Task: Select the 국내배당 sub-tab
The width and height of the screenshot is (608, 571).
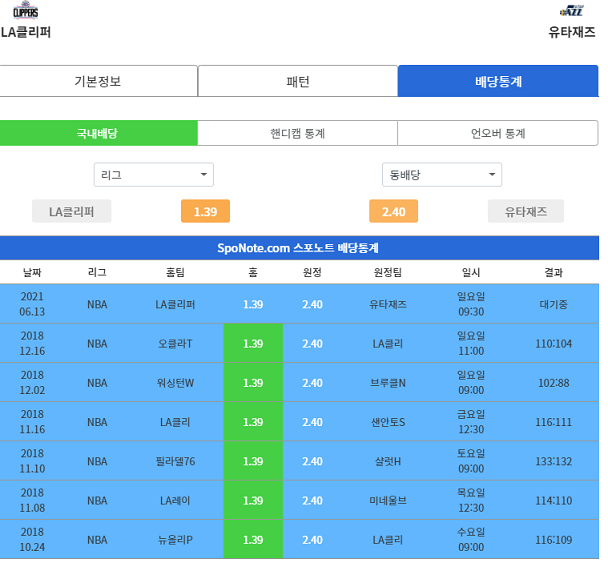Action: (x=98, y=133)
